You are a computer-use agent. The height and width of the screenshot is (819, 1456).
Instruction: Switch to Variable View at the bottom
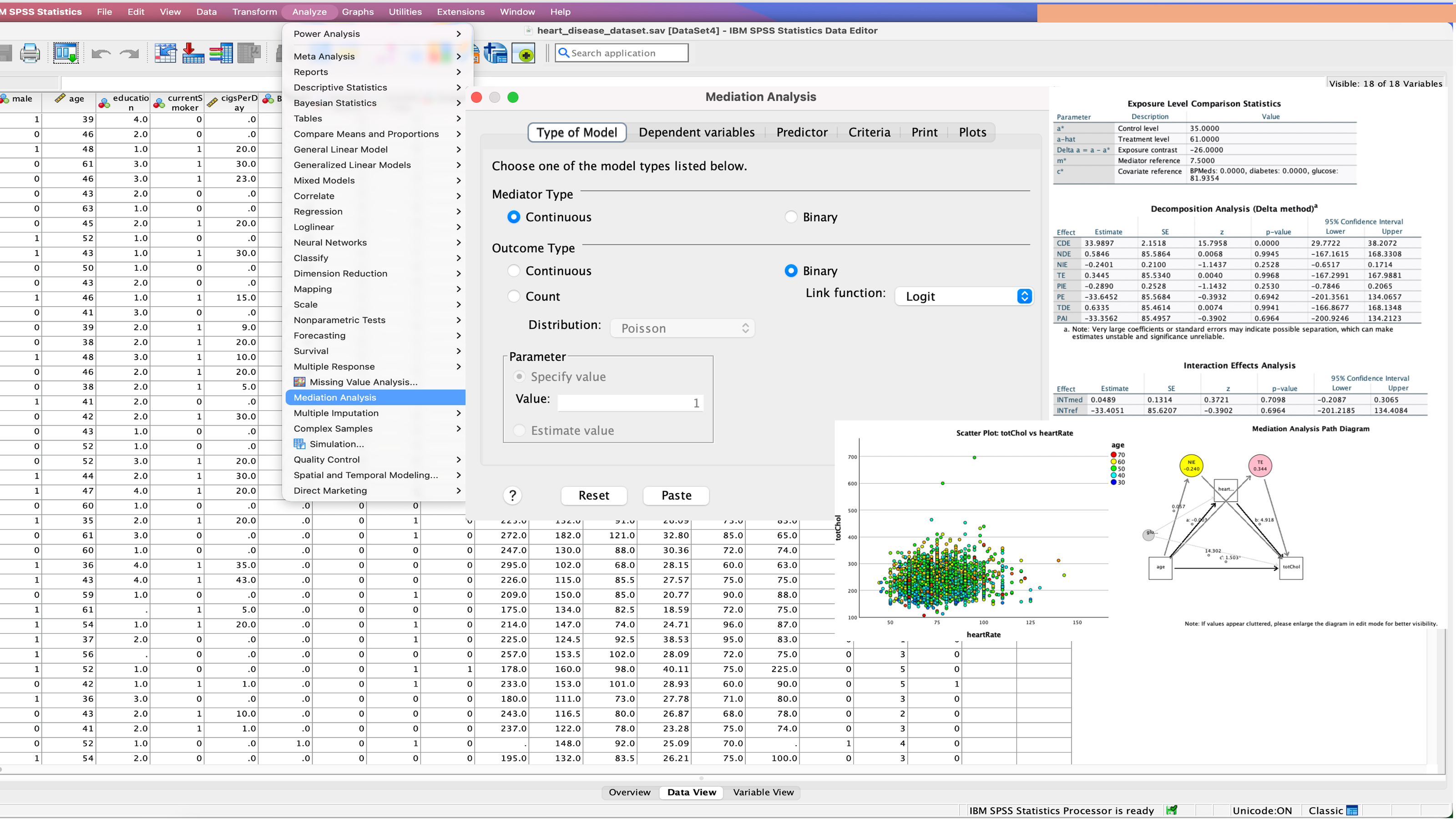click(763, 793)
